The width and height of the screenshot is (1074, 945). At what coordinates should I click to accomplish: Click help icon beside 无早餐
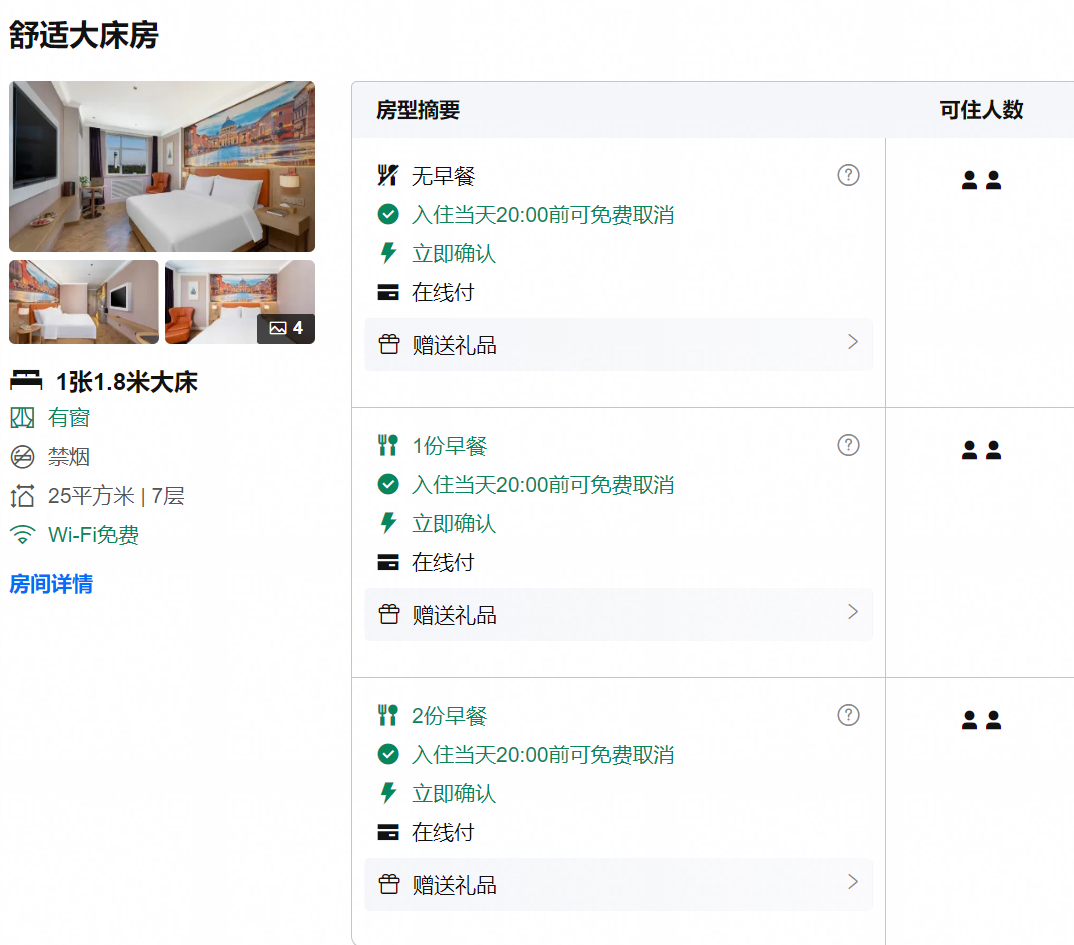pyautogui.click(x=848, y=175)
